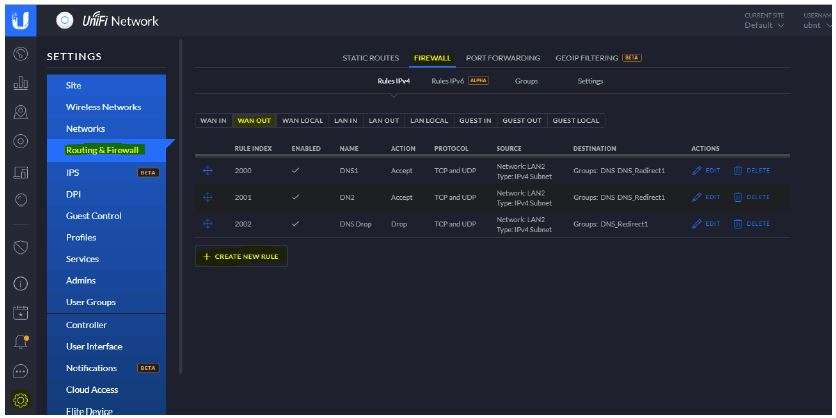This screenshot has width=836, height=418.
Task: Open Guest Control settings
Action: point(107,216)
